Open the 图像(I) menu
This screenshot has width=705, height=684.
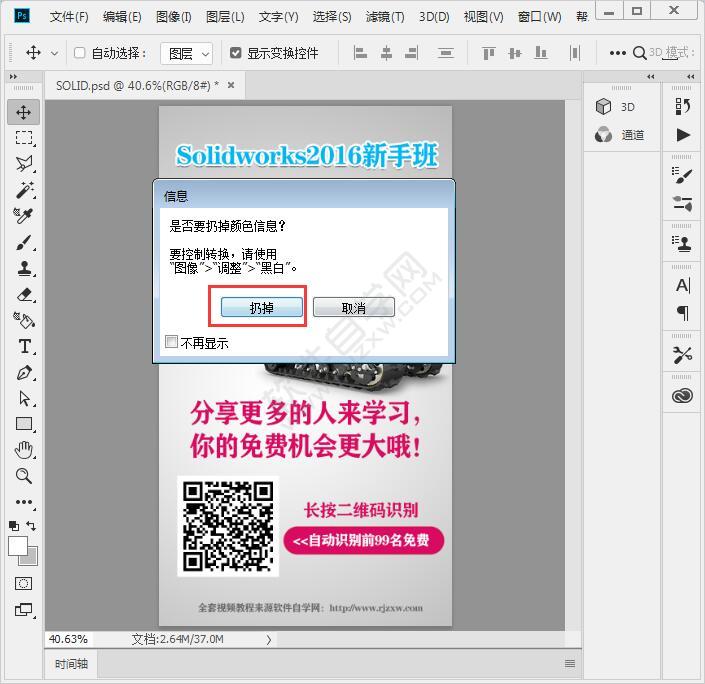tap(173, 17)
